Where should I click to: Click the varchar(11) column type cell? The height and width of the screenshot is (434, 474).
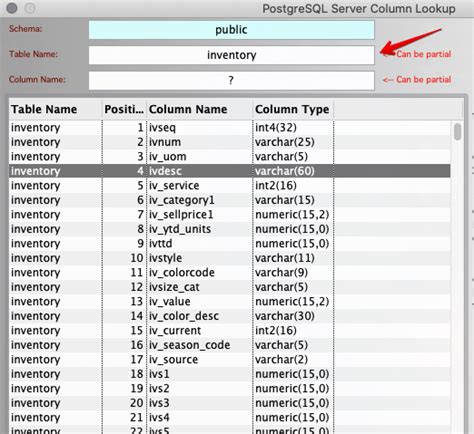click(x=293, y=258)
